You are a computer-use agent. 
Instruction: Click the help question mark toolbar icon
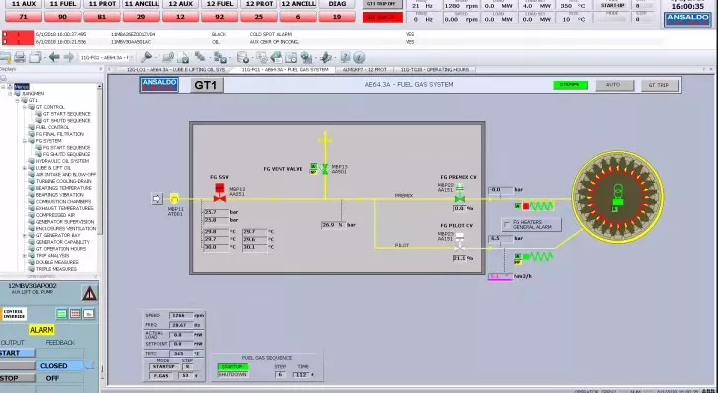point(345,57)
